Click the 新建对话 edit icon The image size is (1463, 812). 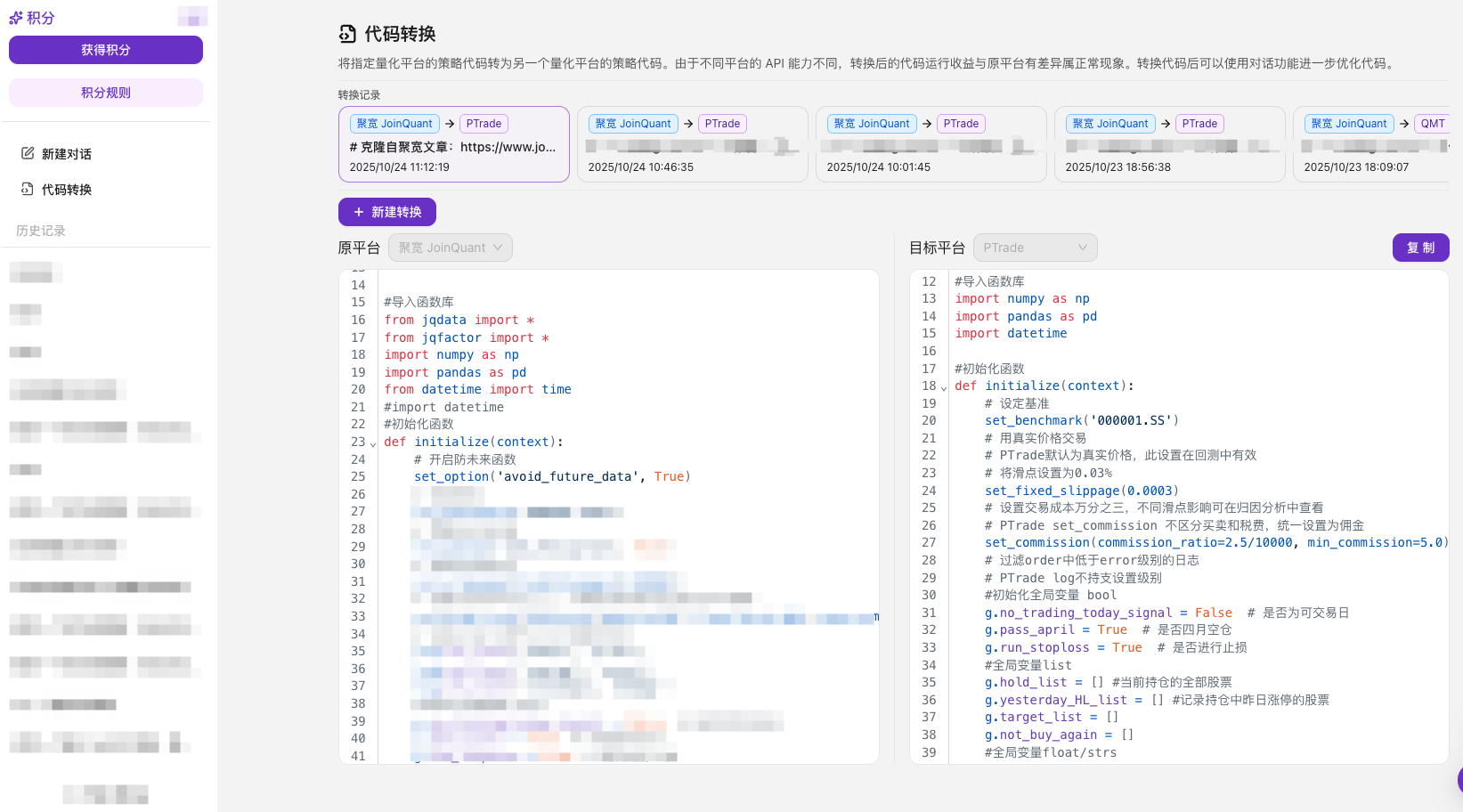coord(28,153)
